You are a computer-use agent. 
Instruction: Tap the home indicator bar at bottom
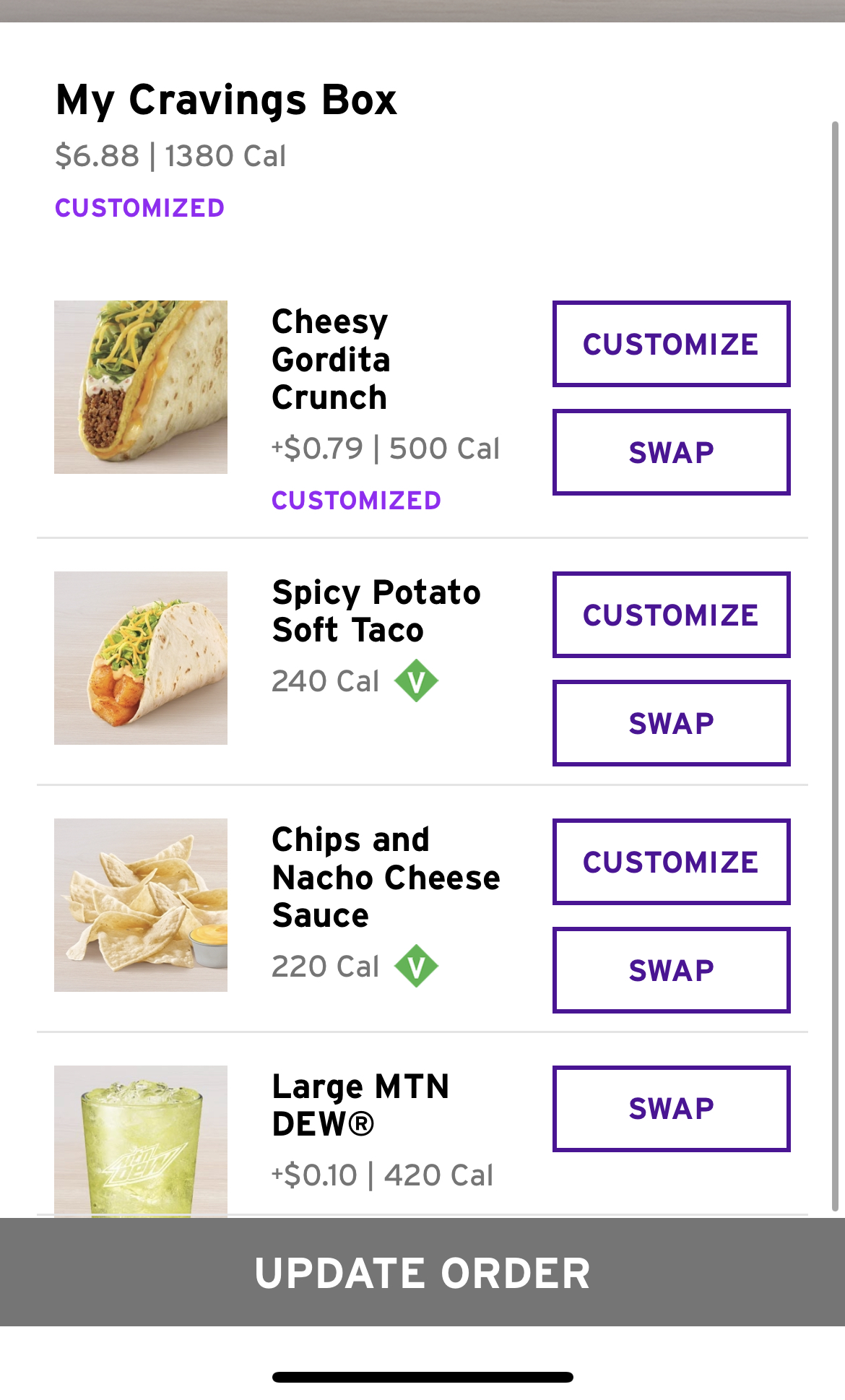[x=422, y=1377]
